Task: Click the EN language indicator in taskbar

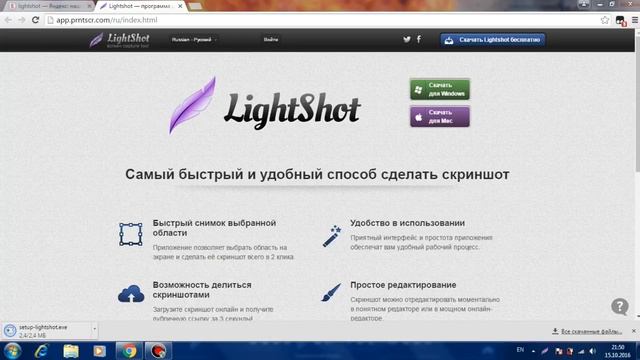Action: tap(520, 350)
